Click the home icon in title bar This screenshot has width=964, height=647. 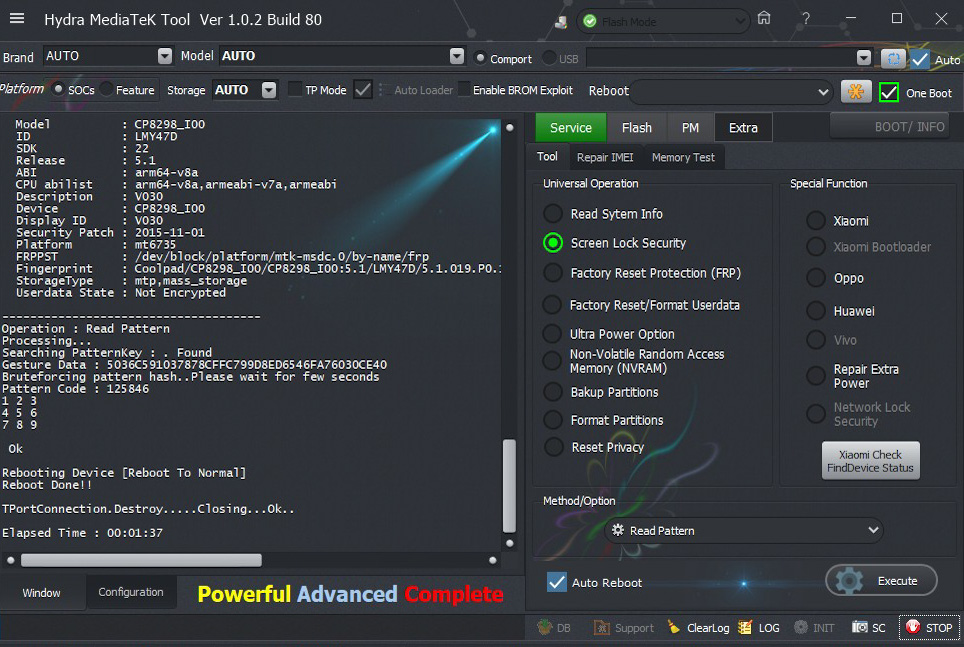pos(764,18)
